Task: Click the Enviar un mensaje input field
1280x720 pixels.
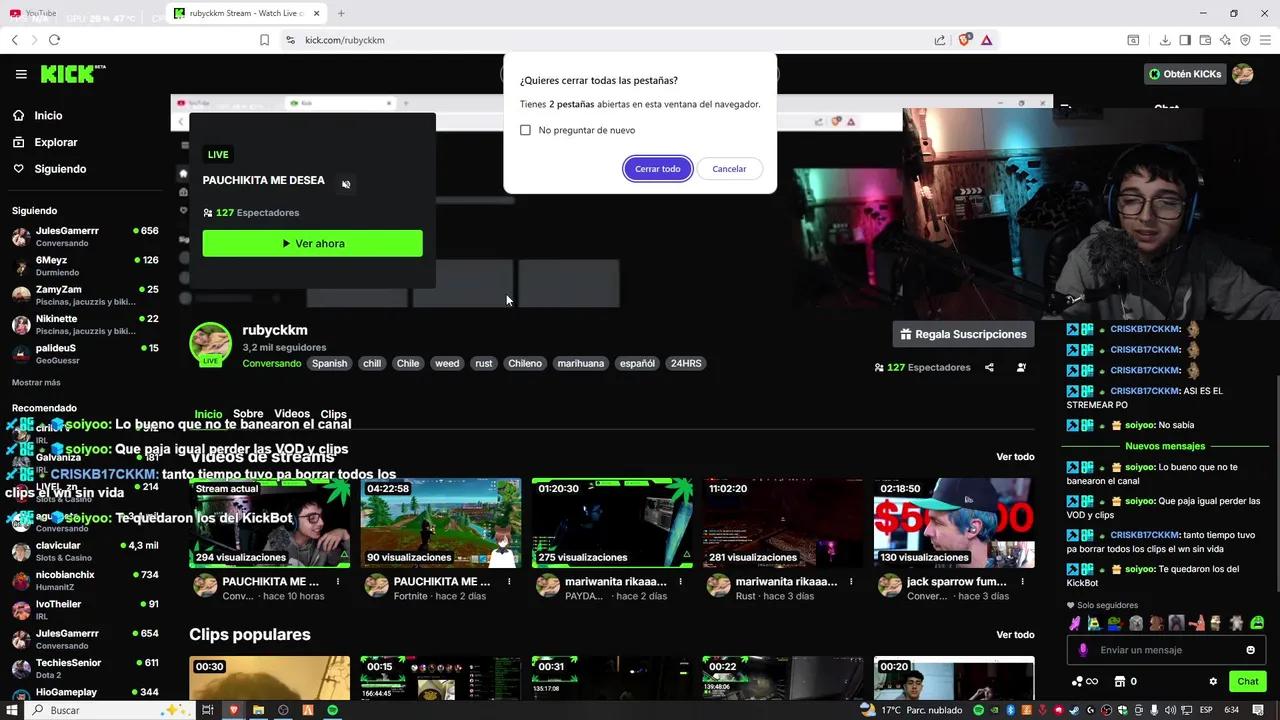Action: click(1165, 650)
